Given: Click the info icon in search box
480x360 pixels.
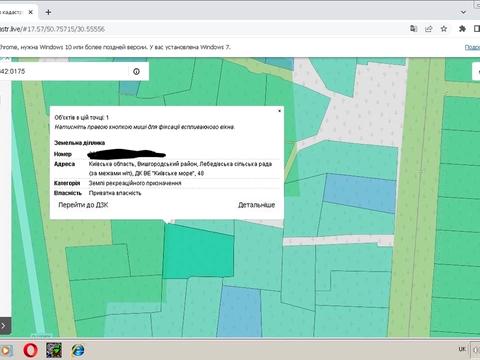Looking at the screenshot, I should pyautogui.click(x=136, y=71).
